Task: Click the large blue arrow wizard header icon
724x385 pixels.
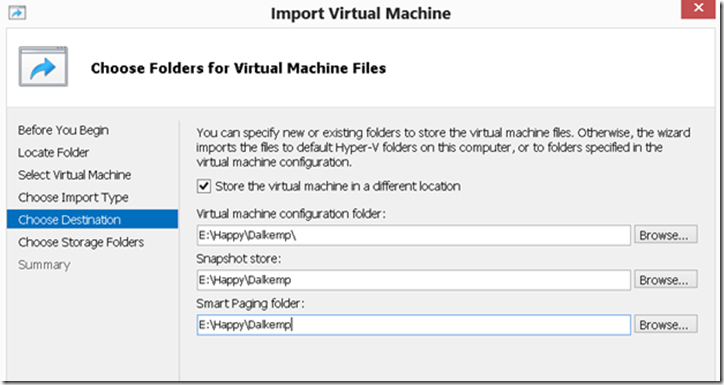Action: [x=43, y=66]
